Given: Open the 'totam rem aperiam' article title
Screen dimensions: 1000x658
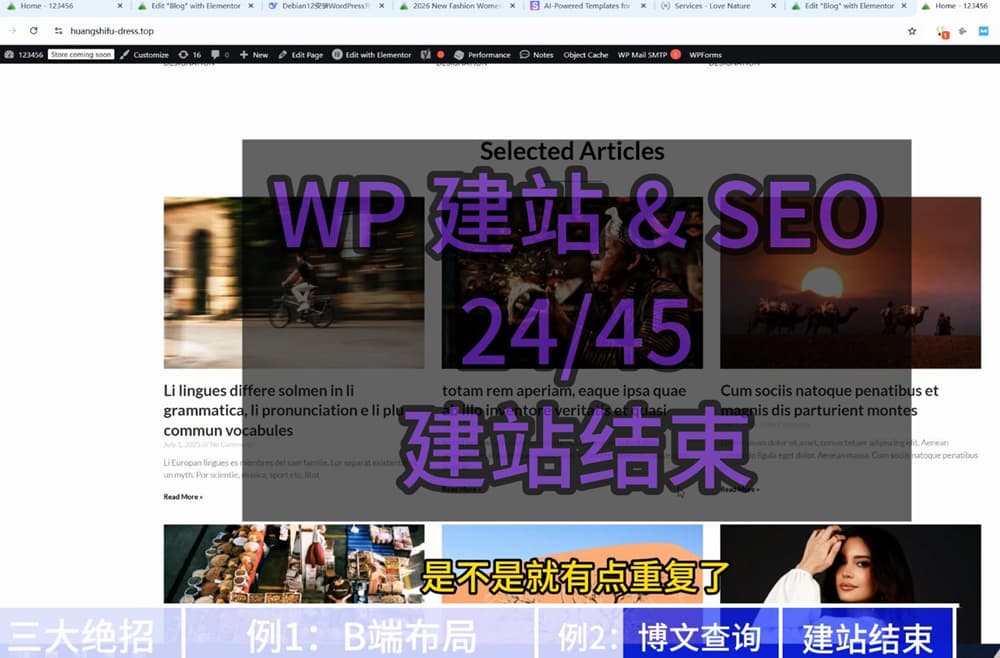Looking at the screenshot, I should point(564,400).
